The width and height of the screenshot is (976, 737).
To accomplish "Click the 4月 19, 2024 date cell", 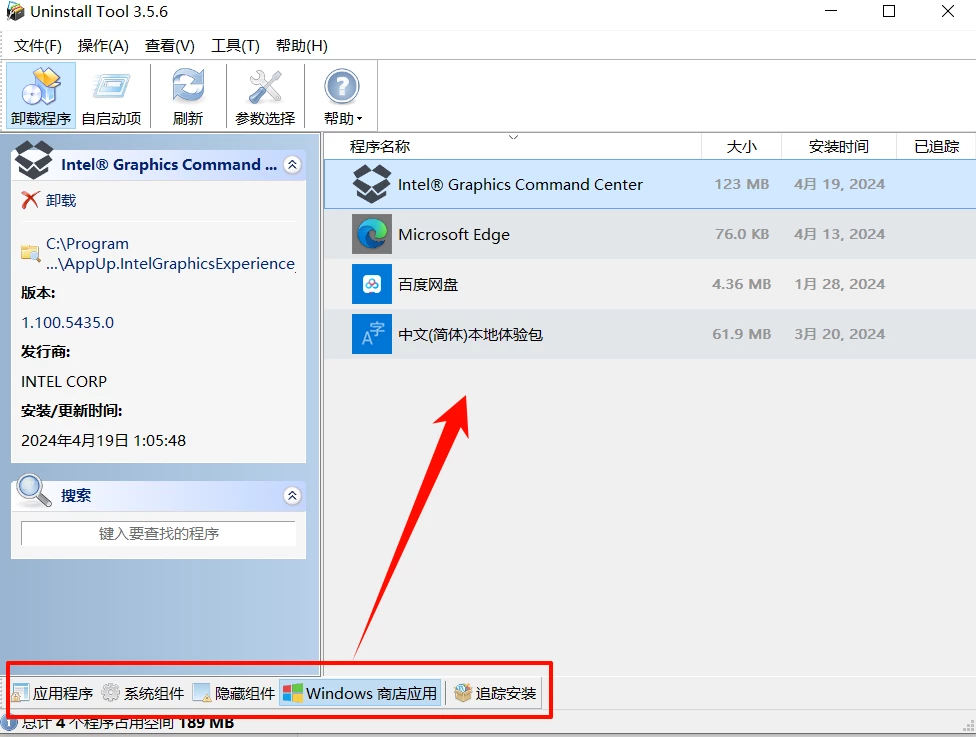I will pyautogui.click(x=839, y=184).
